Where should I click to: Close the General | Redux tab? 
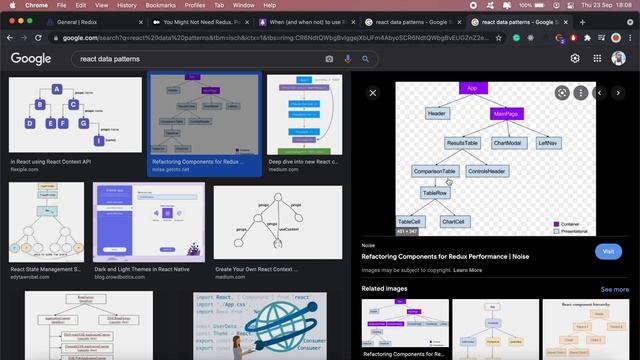(141, 22)
